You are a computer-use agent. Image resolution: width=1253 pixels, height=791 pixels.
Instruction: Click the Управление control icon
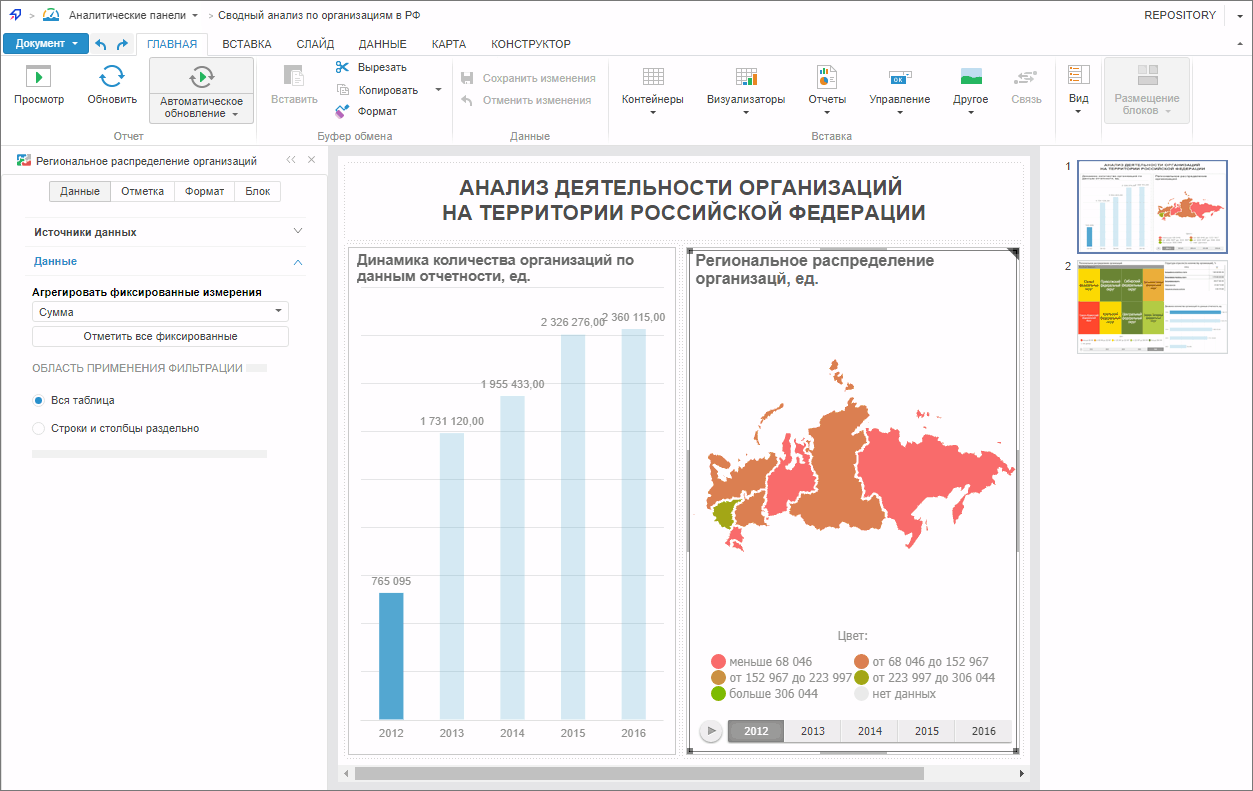(x=899, y=77)
